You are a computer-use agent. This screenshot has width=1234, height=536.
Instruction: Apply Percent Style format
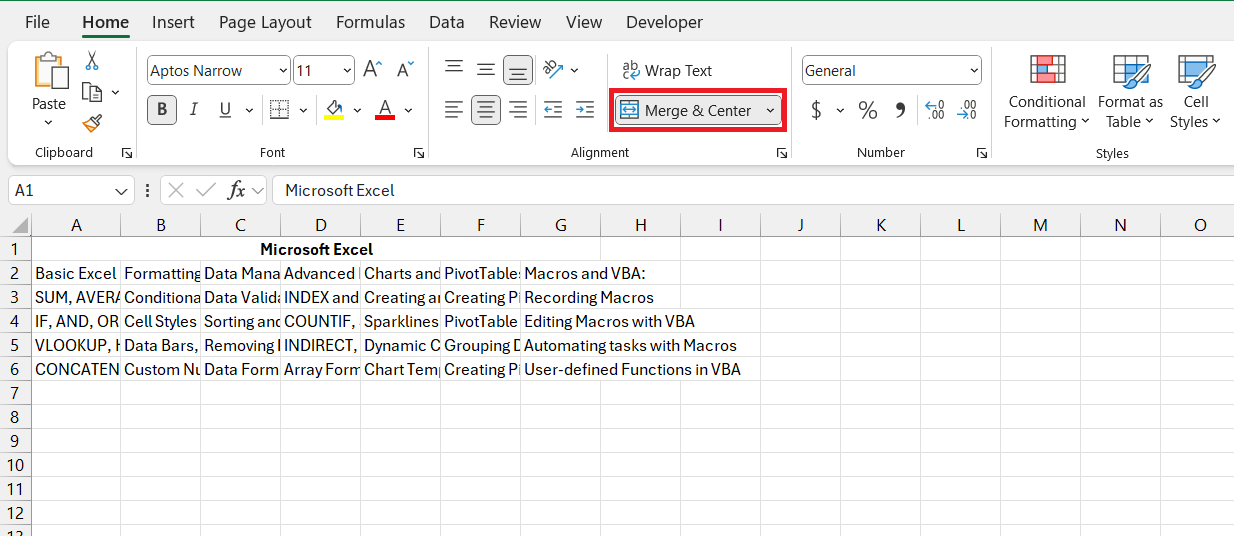point(867,110)
